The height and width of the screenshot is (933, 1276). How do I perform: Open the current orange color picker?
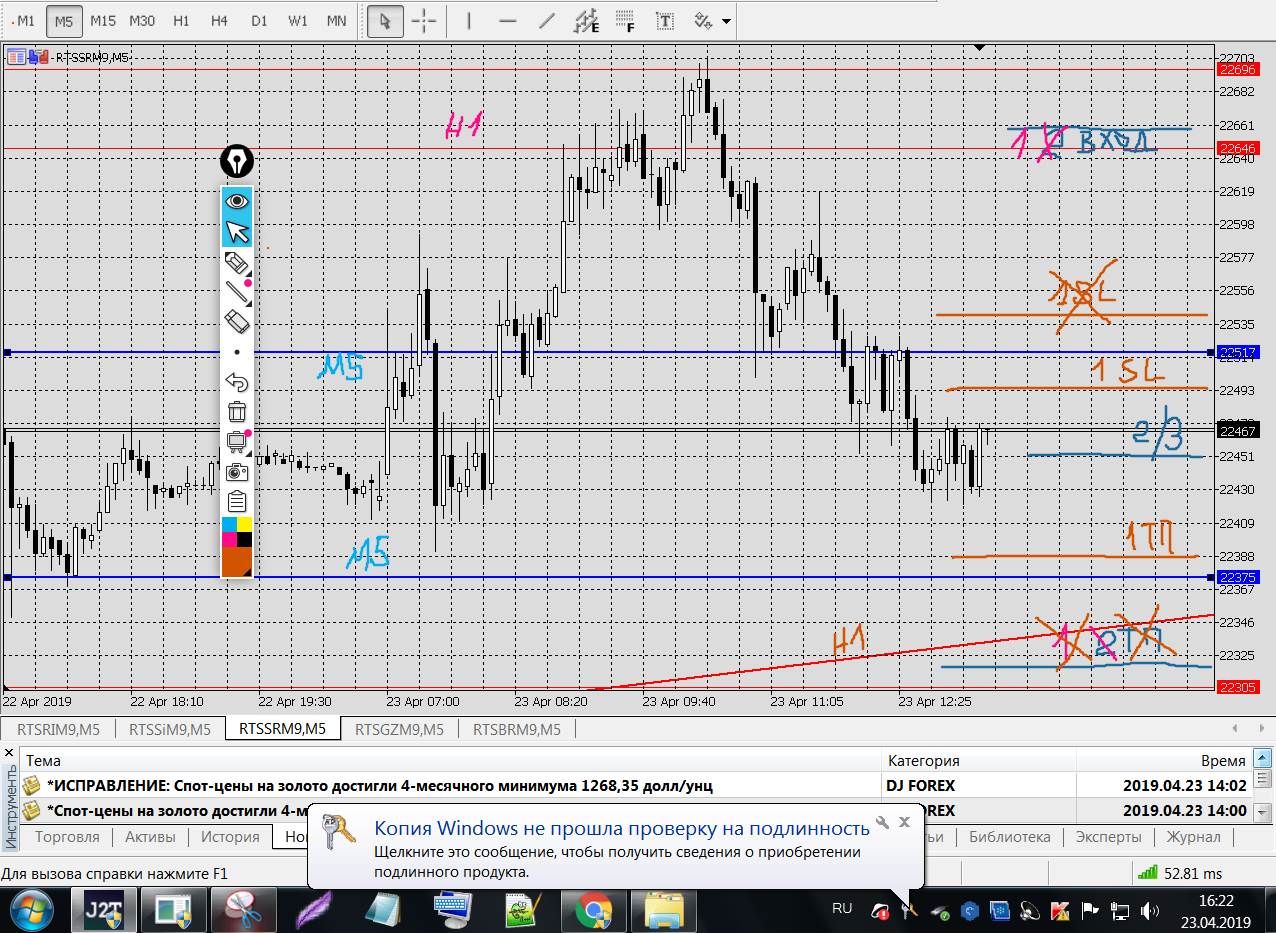pos(237,562)
